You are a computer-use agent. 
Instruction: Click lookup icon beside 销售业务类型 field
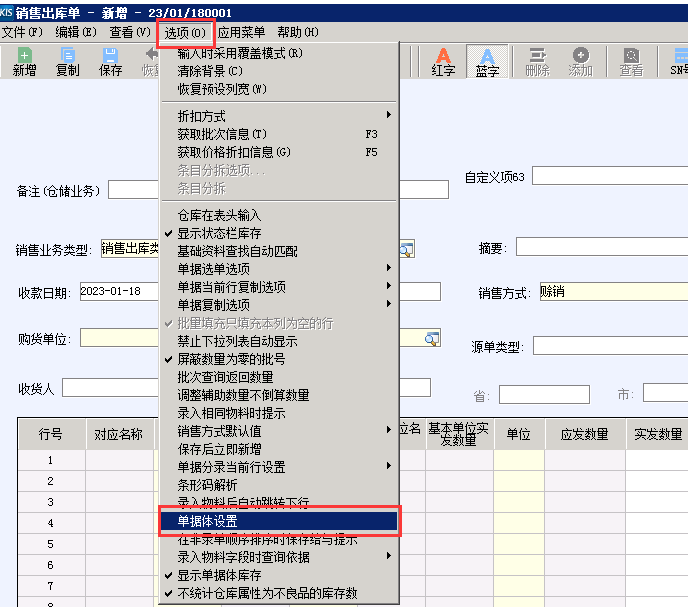click(x=407, y=249)
